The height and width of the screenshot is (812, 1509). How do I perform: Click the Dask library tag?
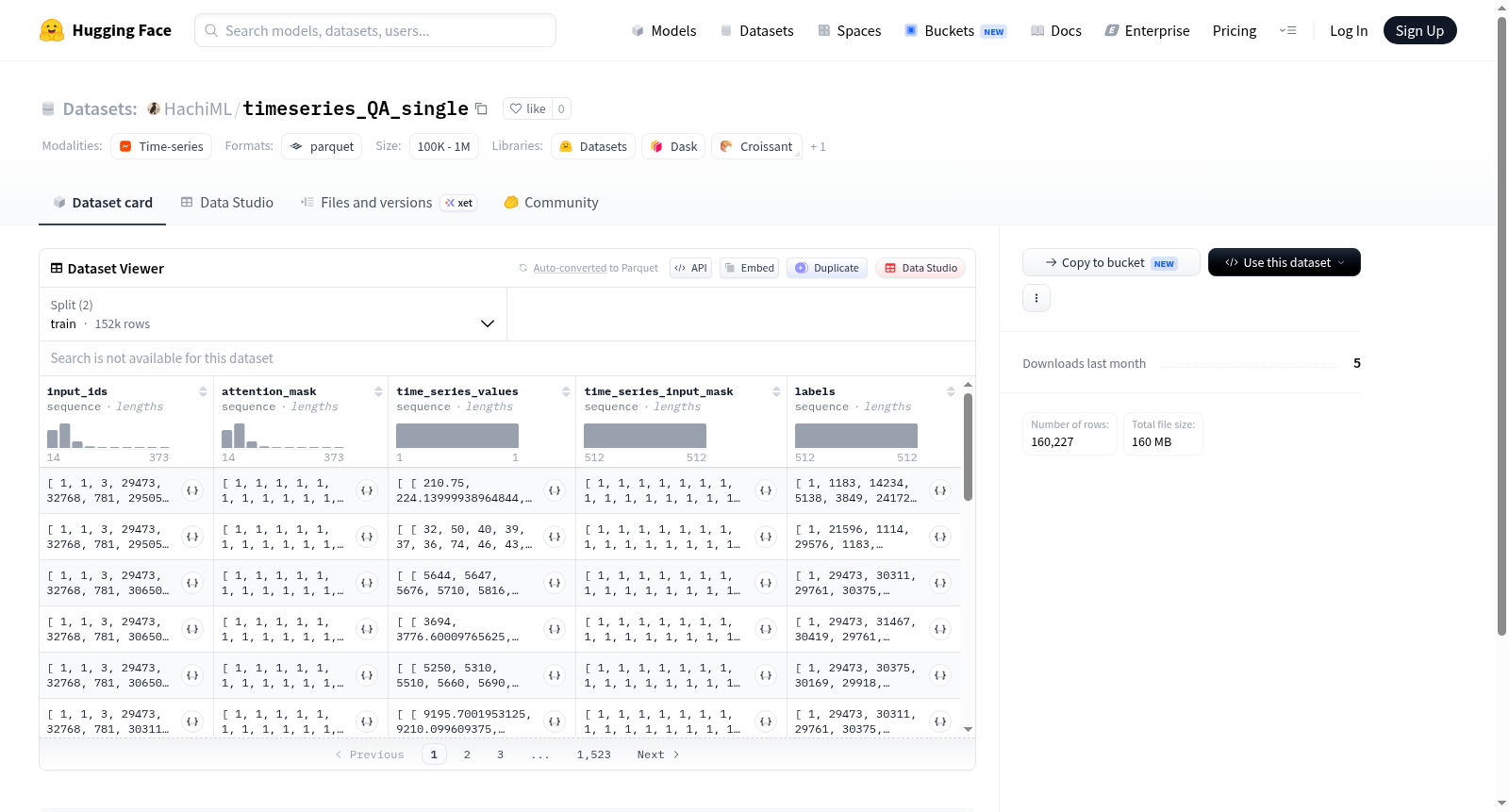(673, 146)
